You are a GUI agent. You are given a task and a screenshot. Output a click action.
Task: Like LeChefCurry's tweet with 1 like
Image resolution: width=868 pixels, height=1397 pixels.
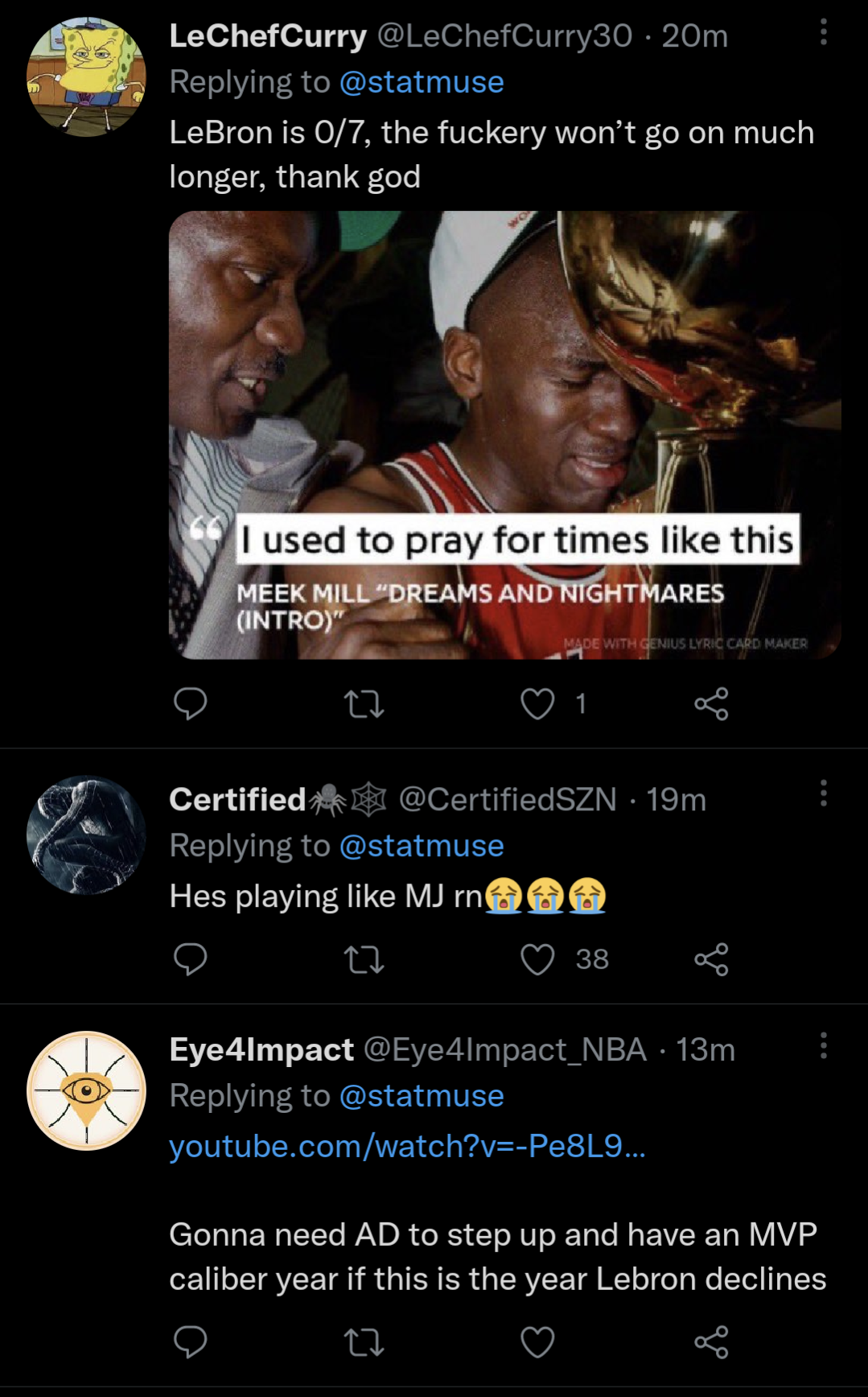(537, 704)
